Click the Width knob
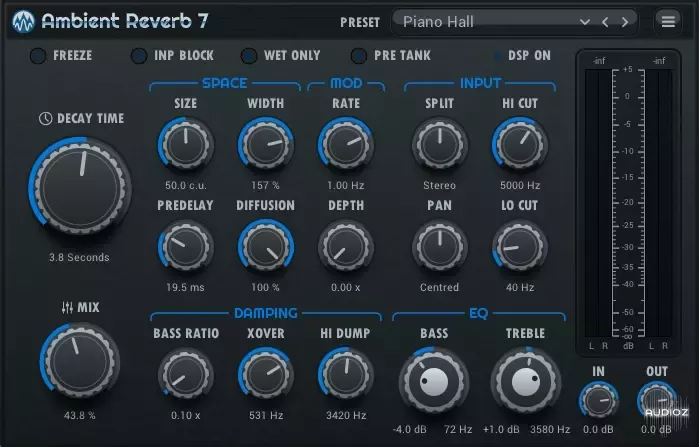Viewport: 699px width, 447px height. (x=266, y=145)
